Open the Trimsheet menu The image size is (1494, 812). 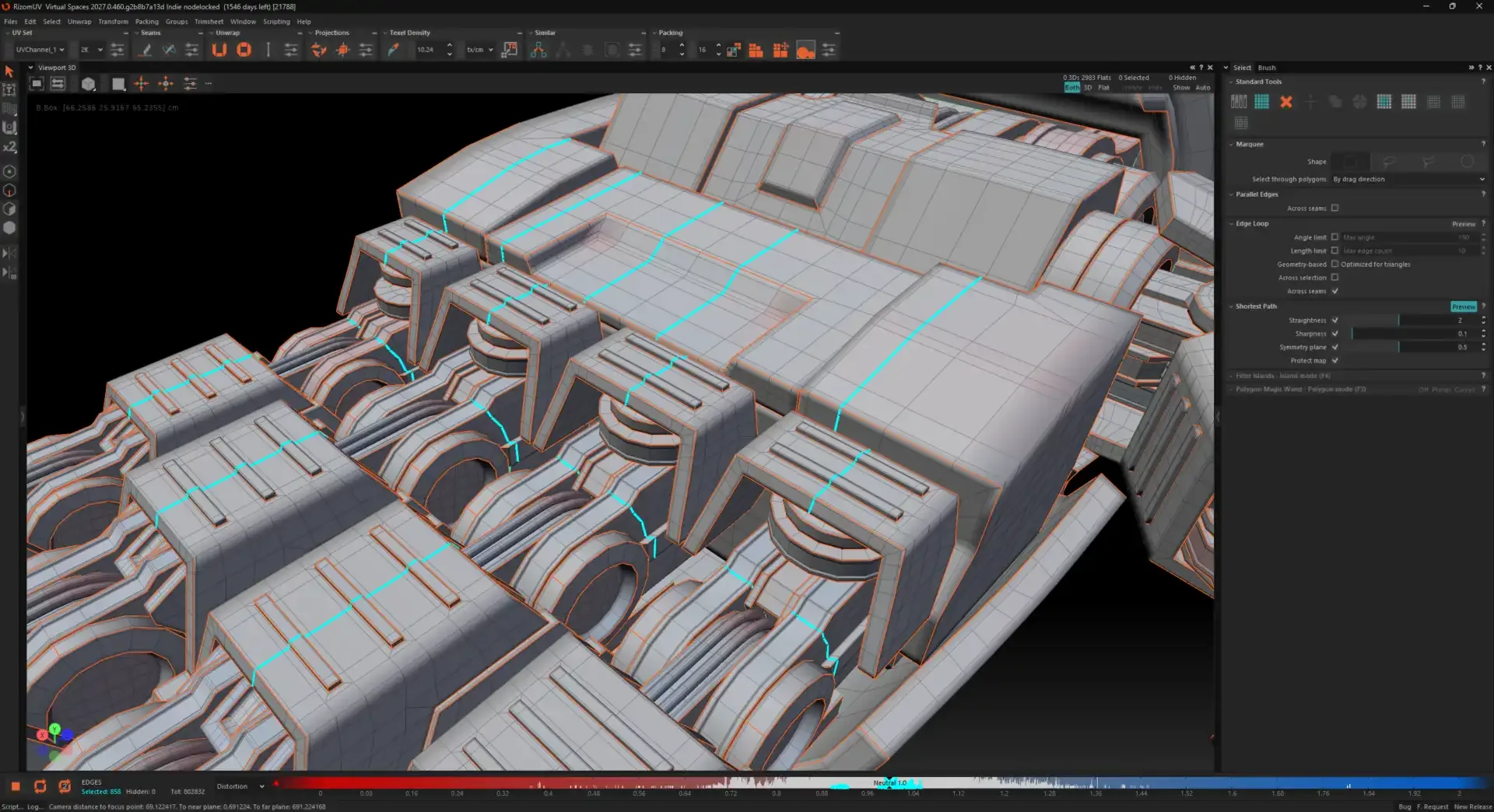(209, 22)
